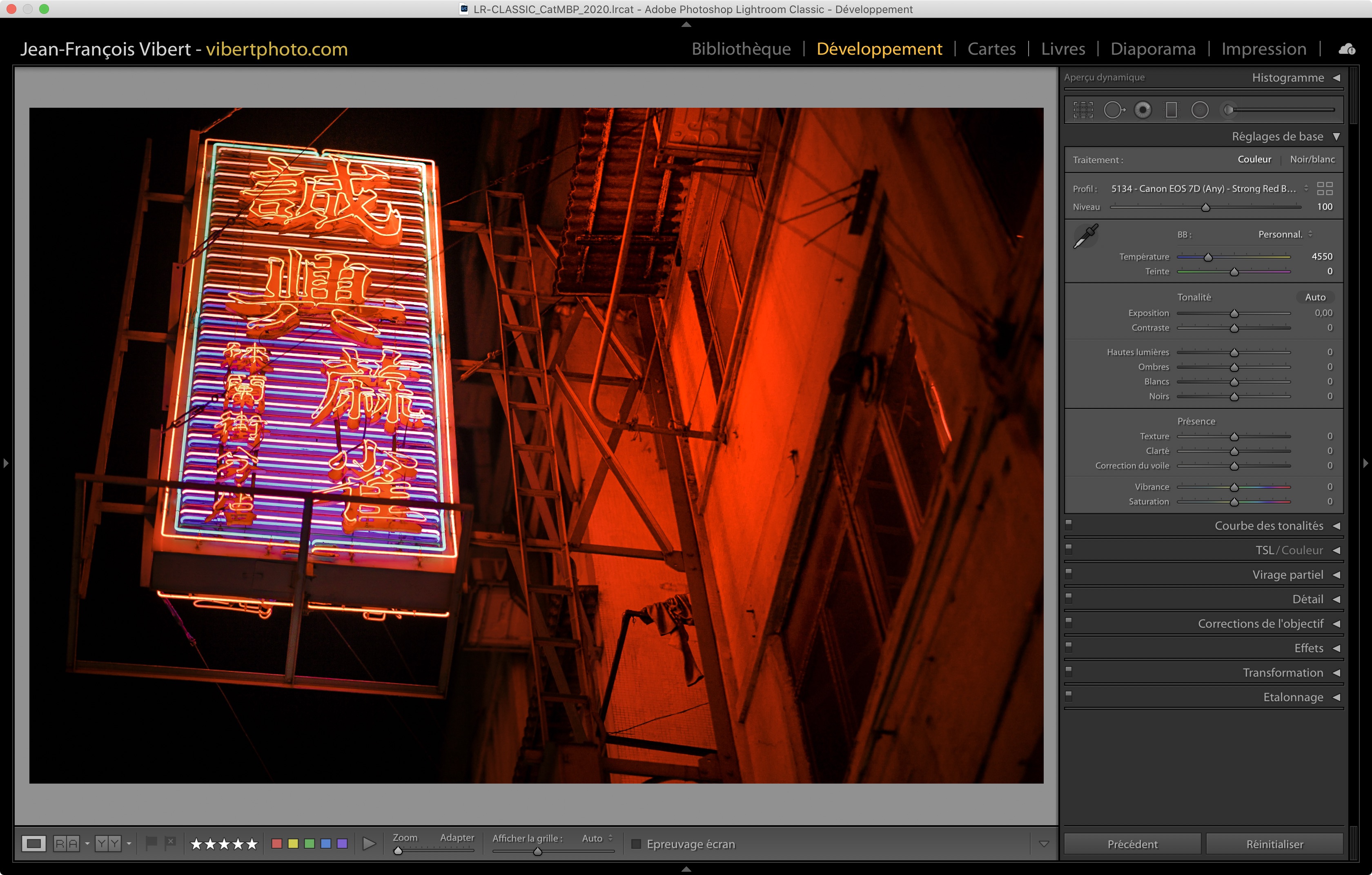Screen dimensions: 1372x875
Task: Switch to the Bibliothèque module
Action: pyautogui.click(x=741, y=49)
